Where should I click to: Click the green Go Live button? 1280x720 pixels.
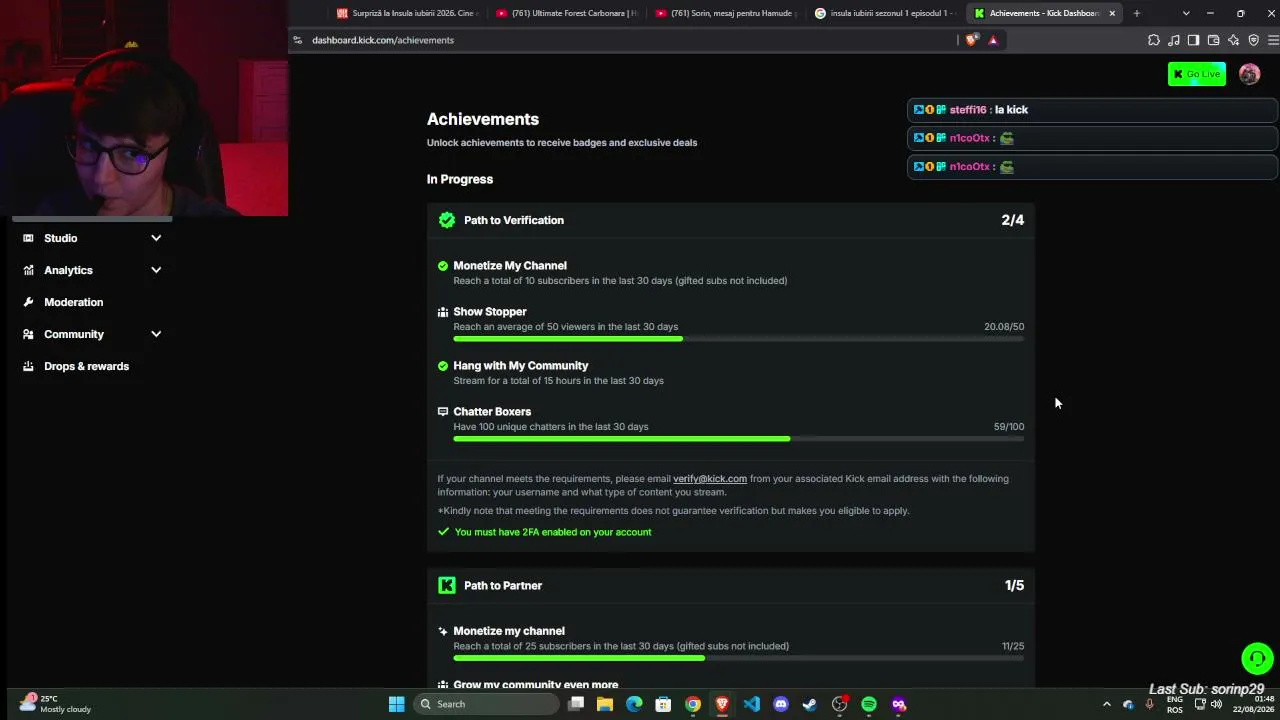[1196, 74]
